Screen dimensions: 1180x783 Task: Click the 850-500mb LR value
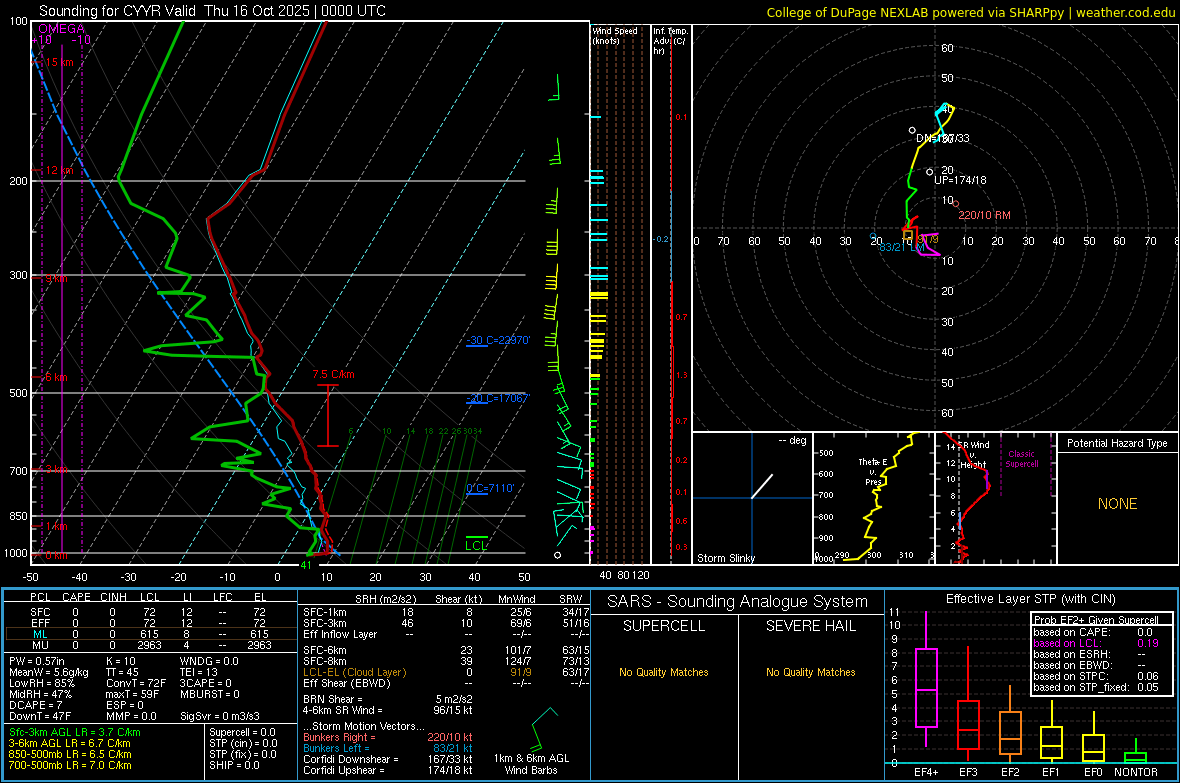click(x=70, y=754)
